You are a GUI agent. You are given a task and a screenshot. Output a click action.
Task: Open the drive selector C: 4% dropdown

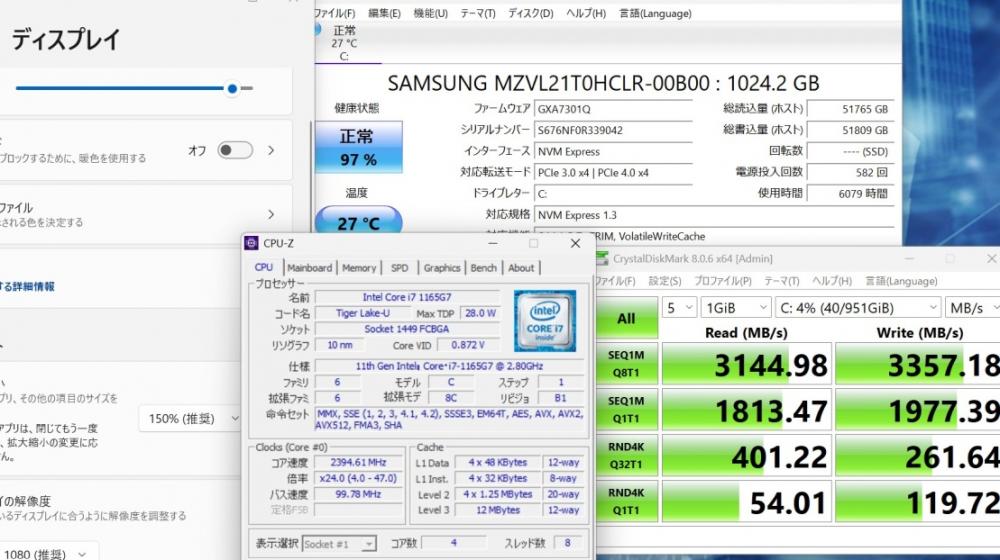pyautogui.click(x=858, y=308)
